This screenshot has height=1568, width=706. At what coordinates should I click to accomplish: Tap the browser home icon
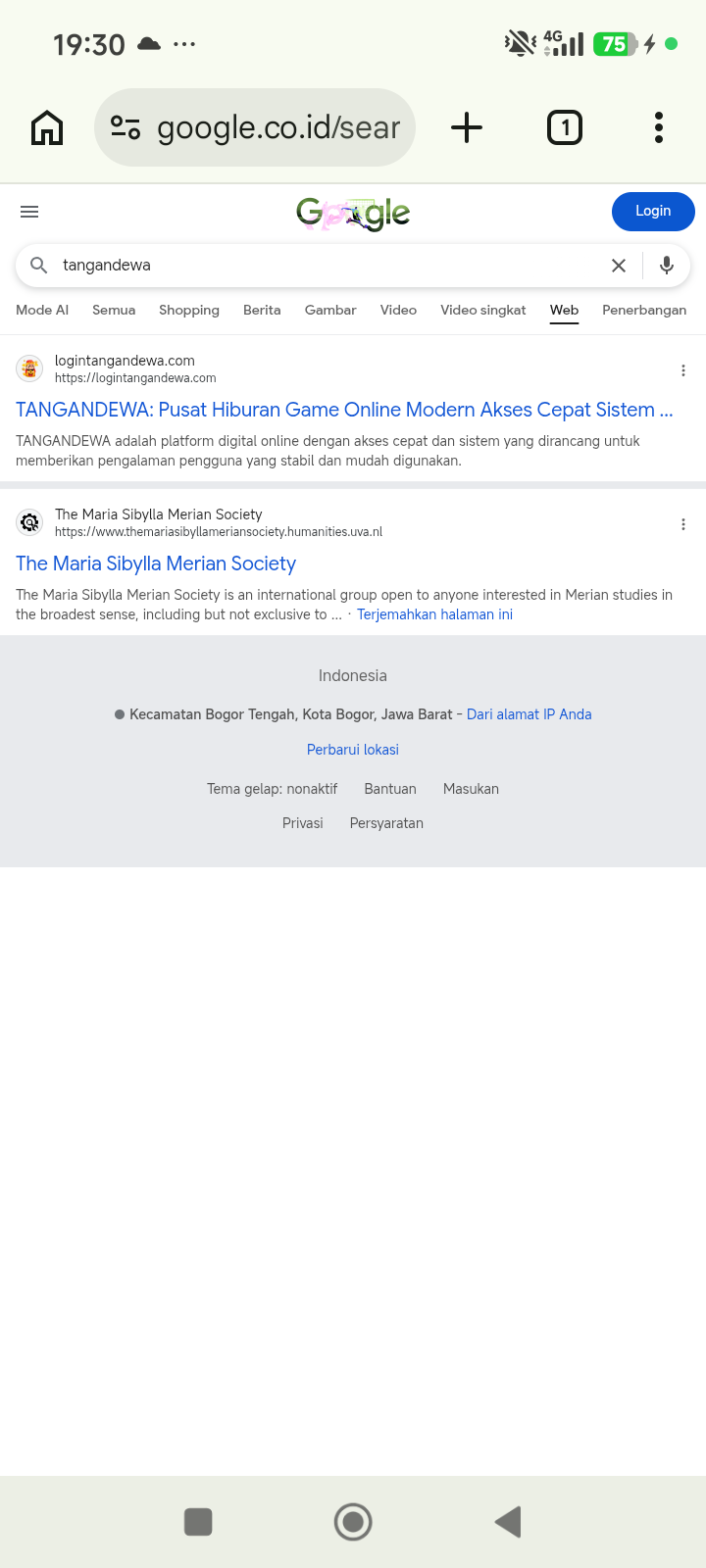[x=47, y=127]
